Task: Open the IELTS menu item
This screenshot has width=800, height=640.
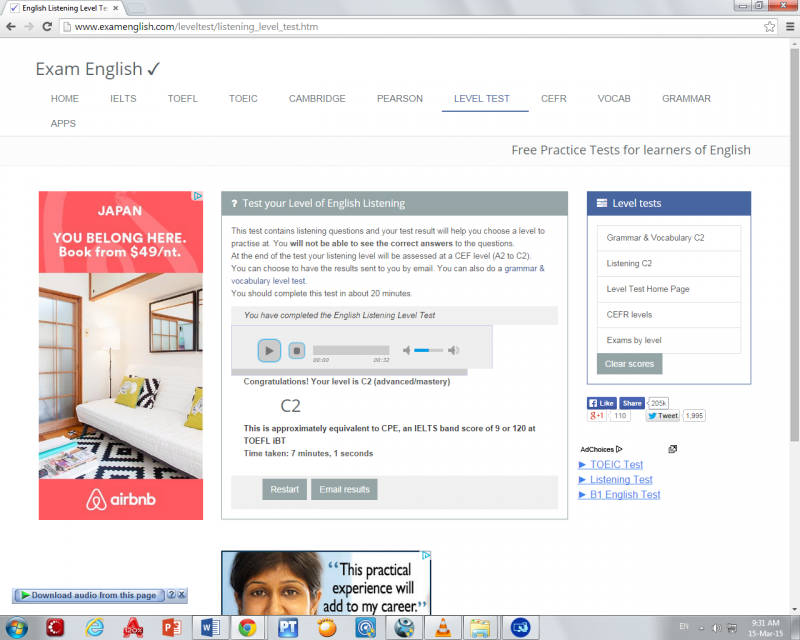Action: click(123, 99)
